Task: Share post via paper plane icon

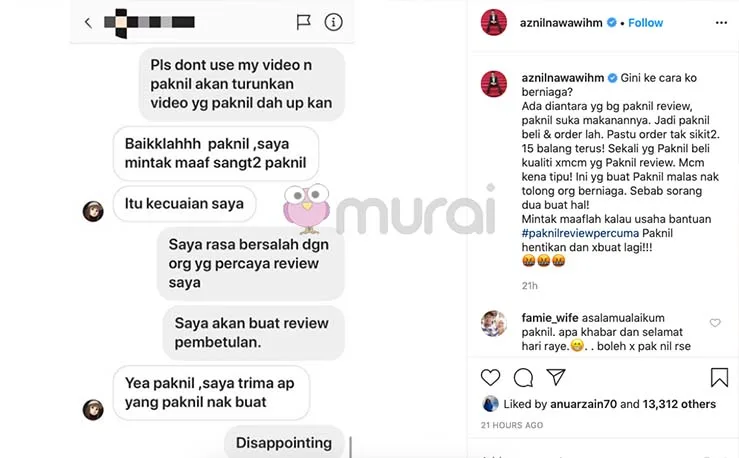Action: 556,377
